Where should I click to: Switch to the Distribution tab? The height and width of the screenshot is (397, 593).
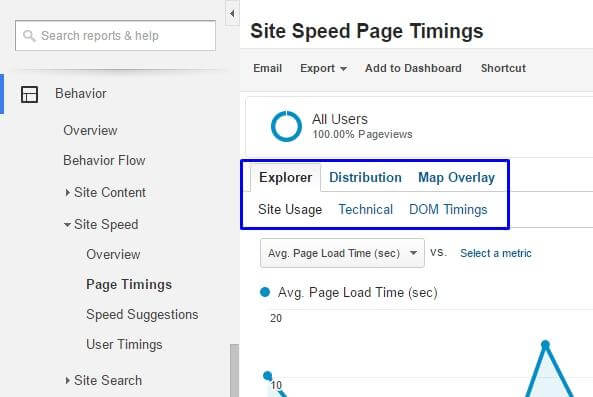click(x=365, y=178)
